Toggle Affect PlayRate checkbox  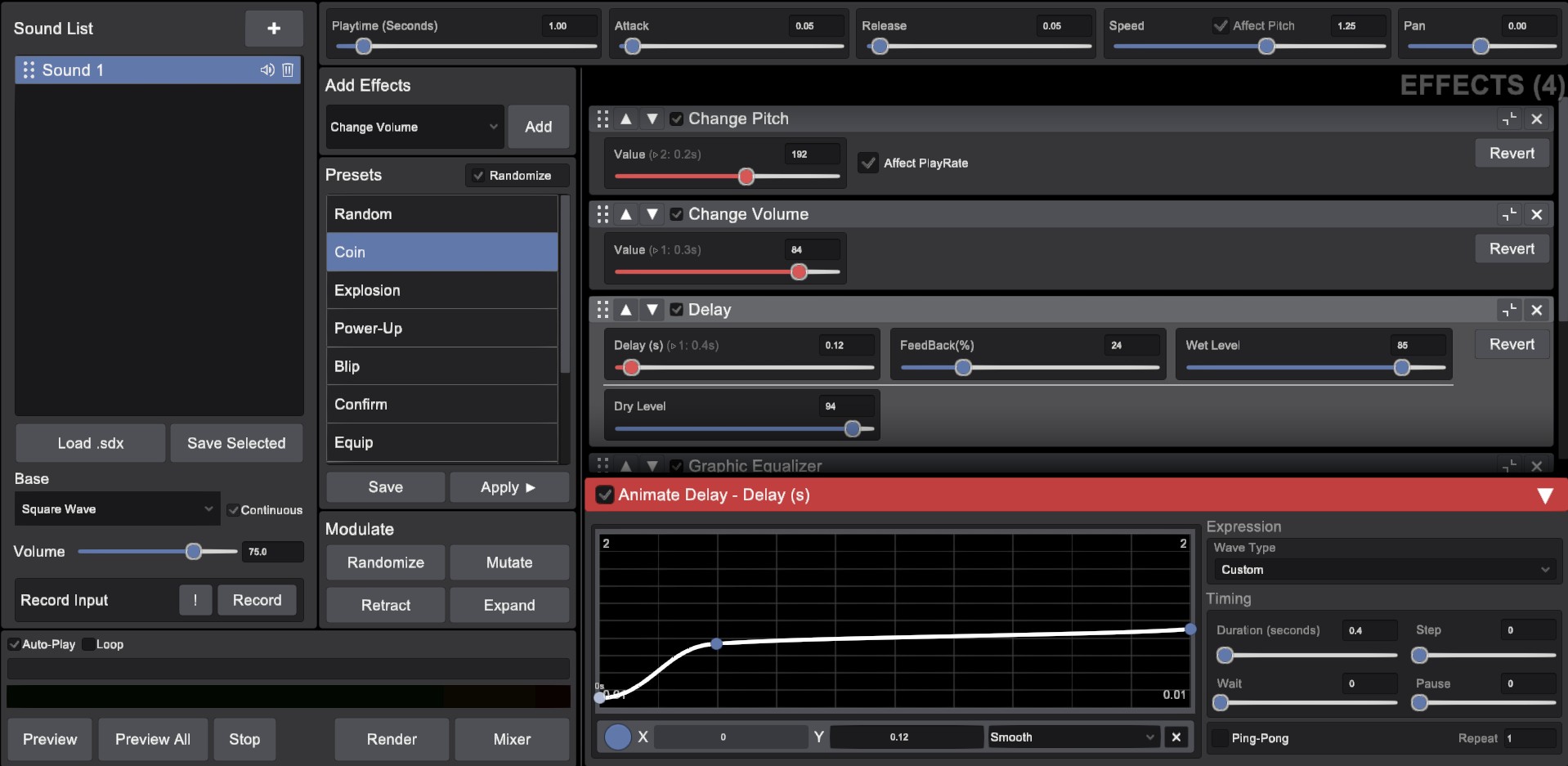868,163
